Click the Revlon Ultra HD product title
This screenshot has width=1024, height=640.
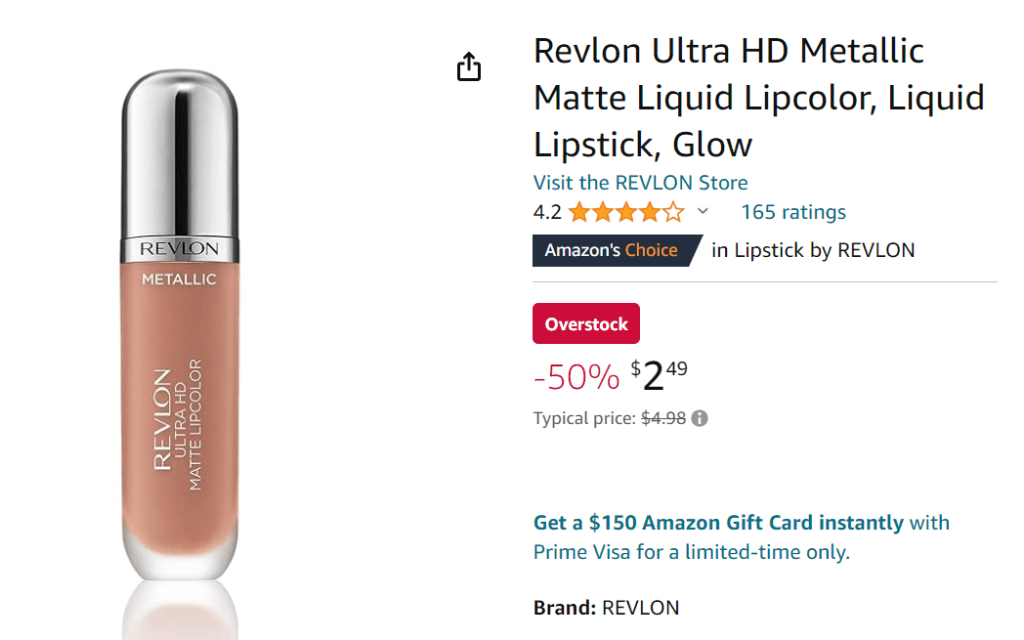click(758, 97)
